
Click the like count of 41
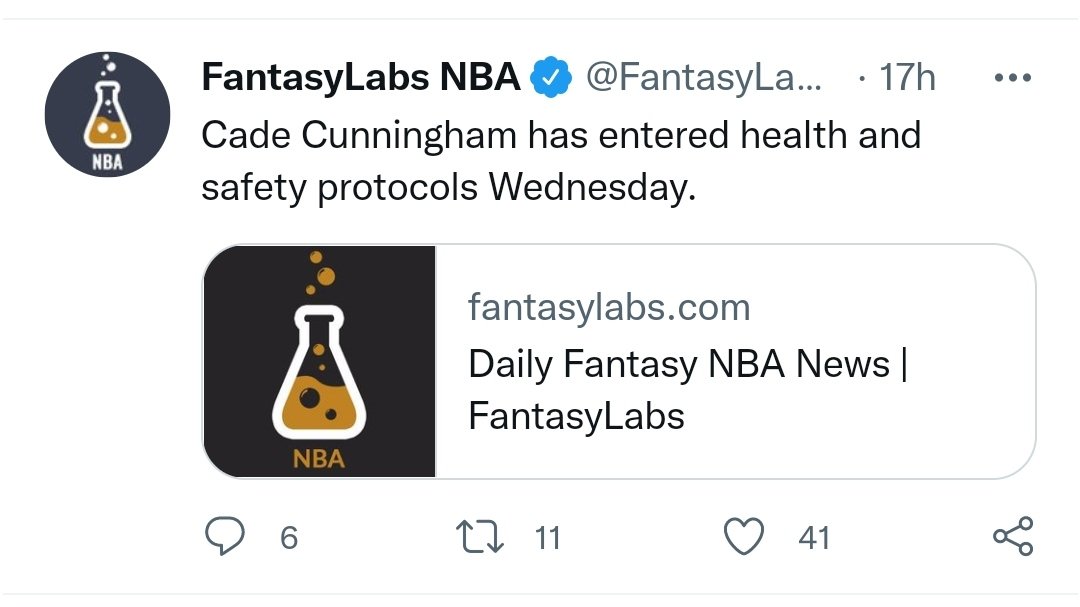pyautogui.click(x=814, y=538)
